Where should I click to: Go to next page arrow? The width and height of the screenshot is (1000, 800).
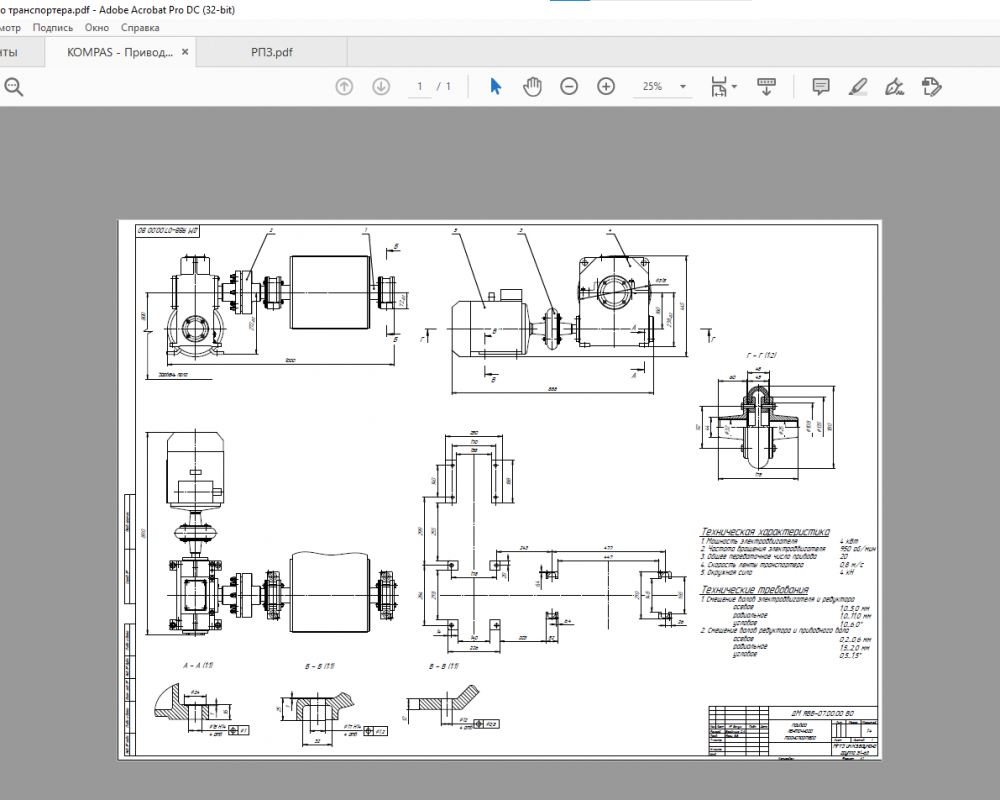[381, 87]
